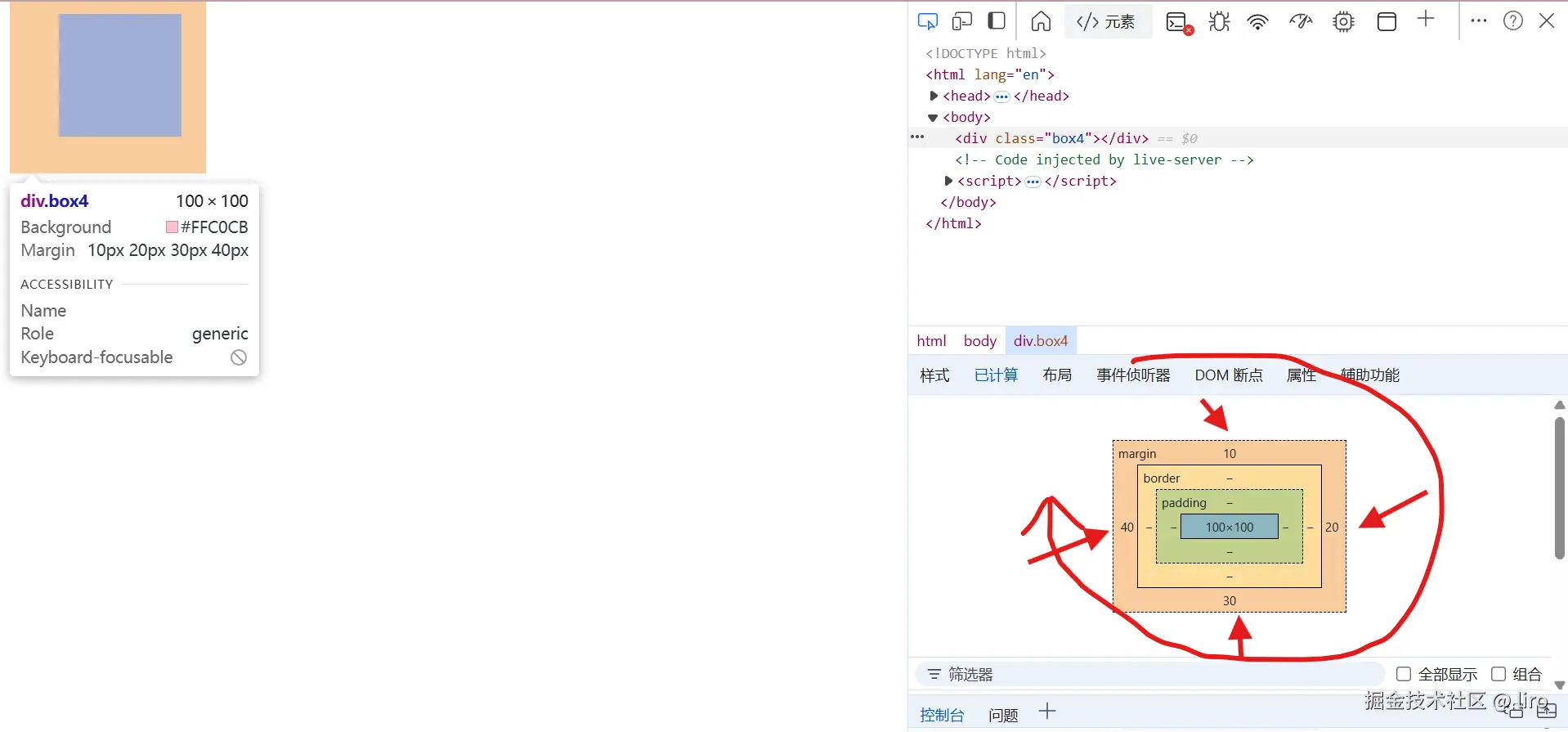The width and height of the screenshot is (1568, 732).
Task: Open the Application window icon
Action: coord(1387,21)
